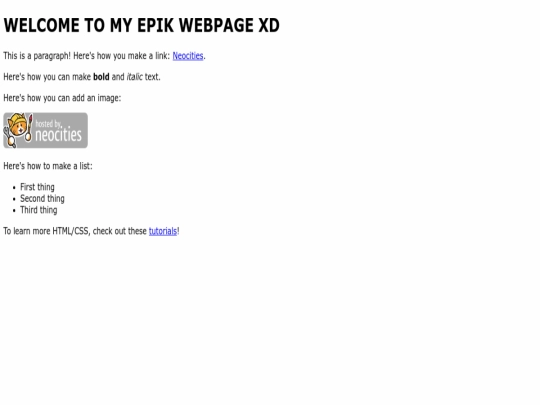Click 'Here's how you can add an image:' text
This screenshot has width=540, height=405.
(62, 98)
